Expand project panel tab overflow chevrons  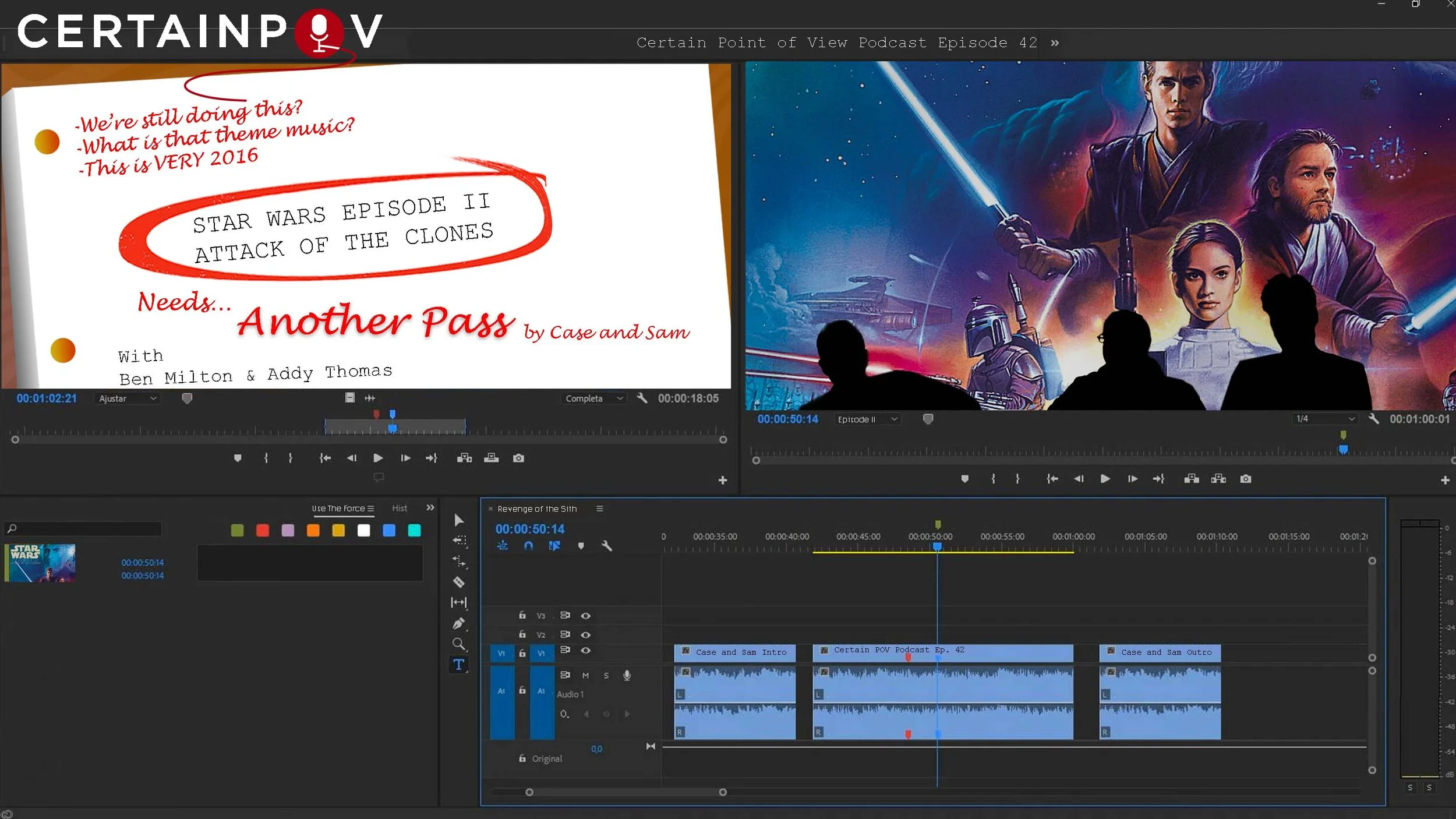(430, 508)
